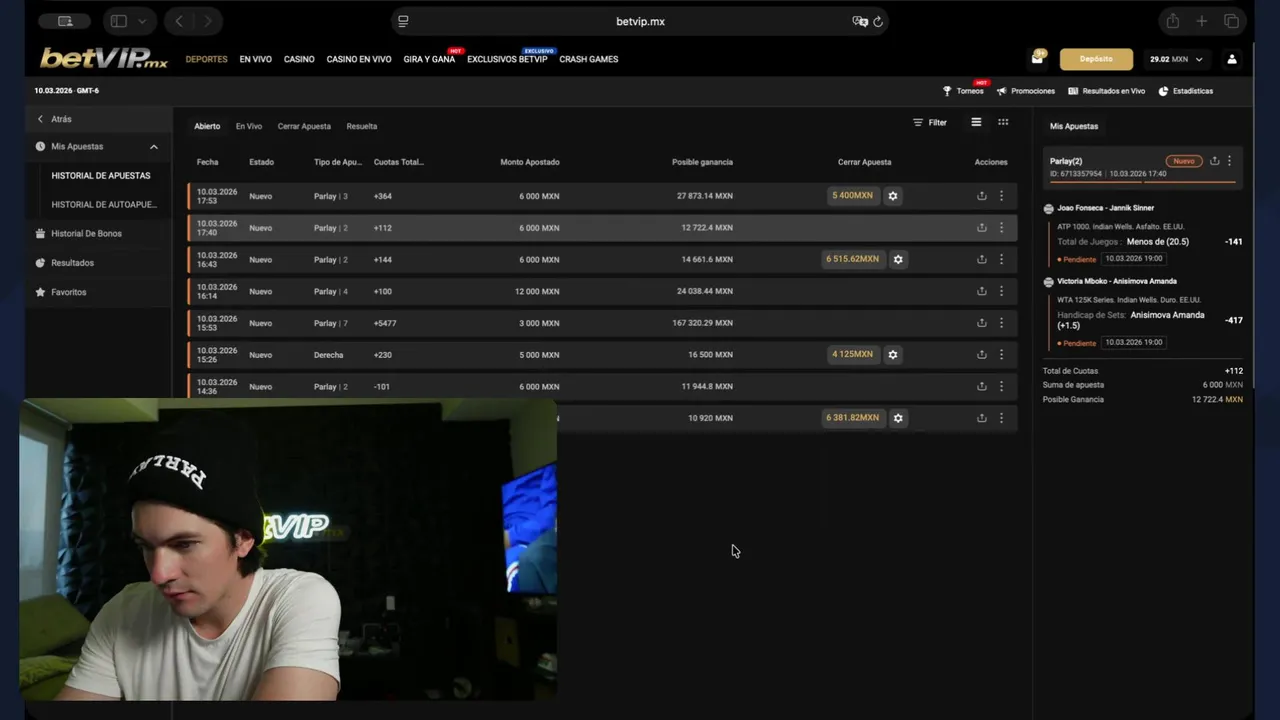Open the sidebar options dropdown arrow

click(x=142, y=21)
